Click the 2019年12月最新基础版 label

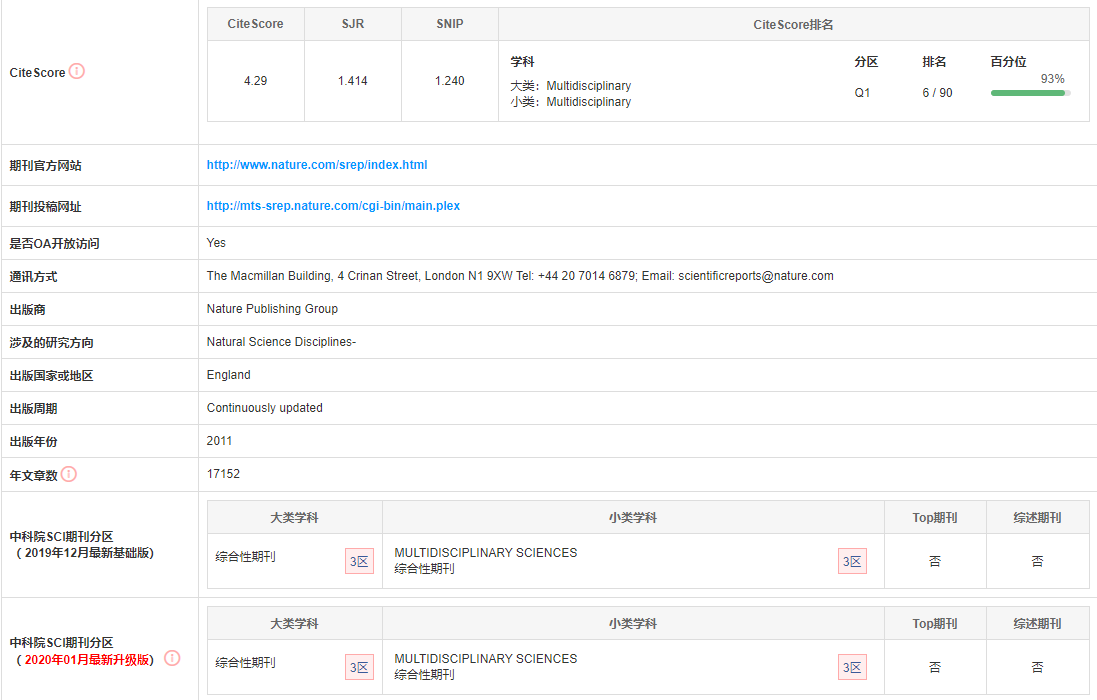point(85,553)
